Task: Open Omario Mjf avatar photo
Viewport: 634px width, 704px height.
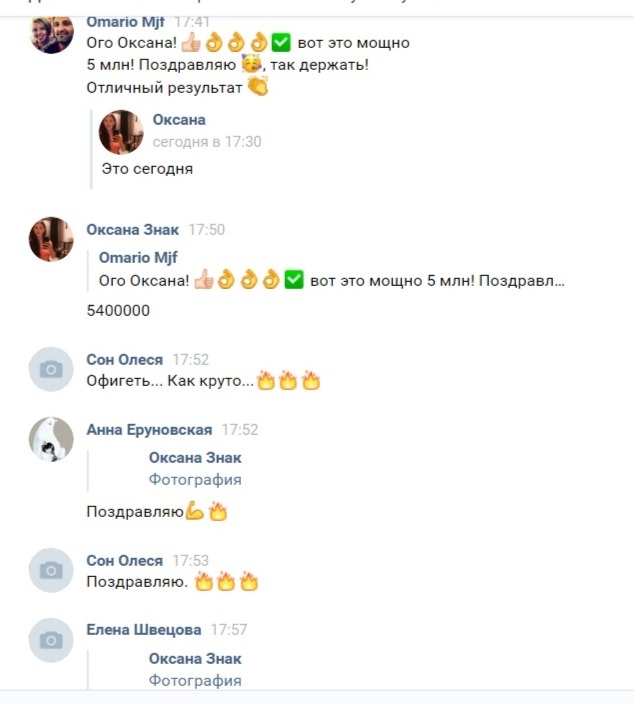Action: pos(51,34)
